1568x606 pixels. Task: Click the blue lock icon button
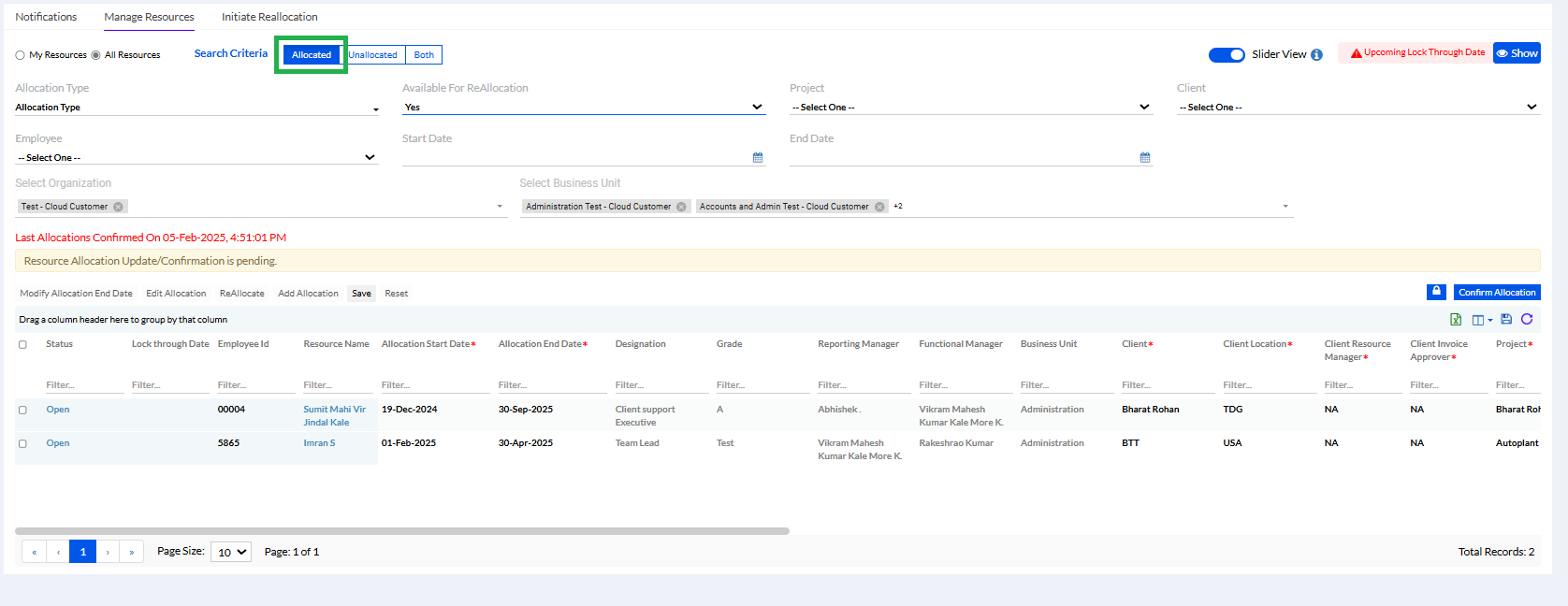(x=1436, y=292)
